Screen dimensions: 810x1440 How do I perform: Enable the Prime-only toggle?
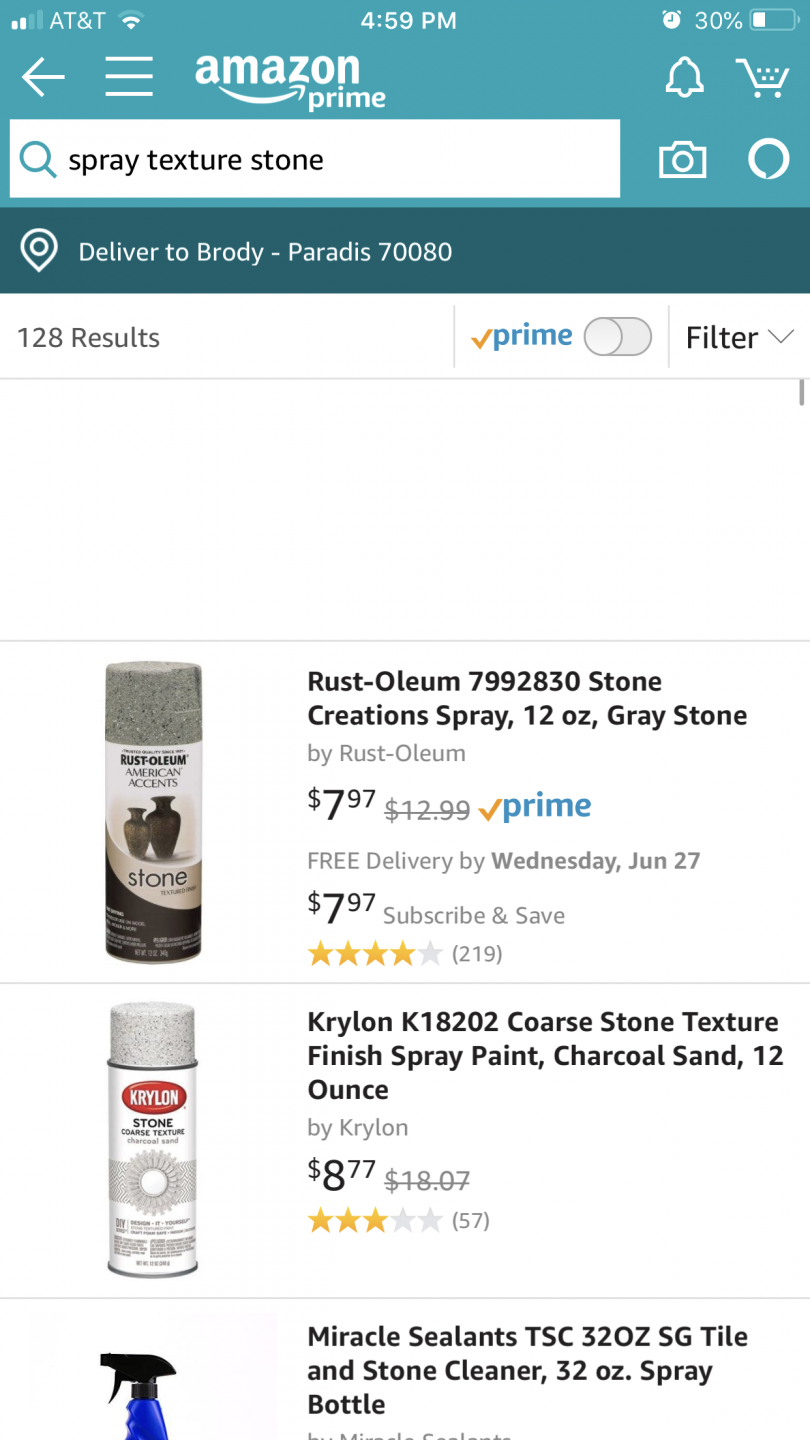coord(617,337)
